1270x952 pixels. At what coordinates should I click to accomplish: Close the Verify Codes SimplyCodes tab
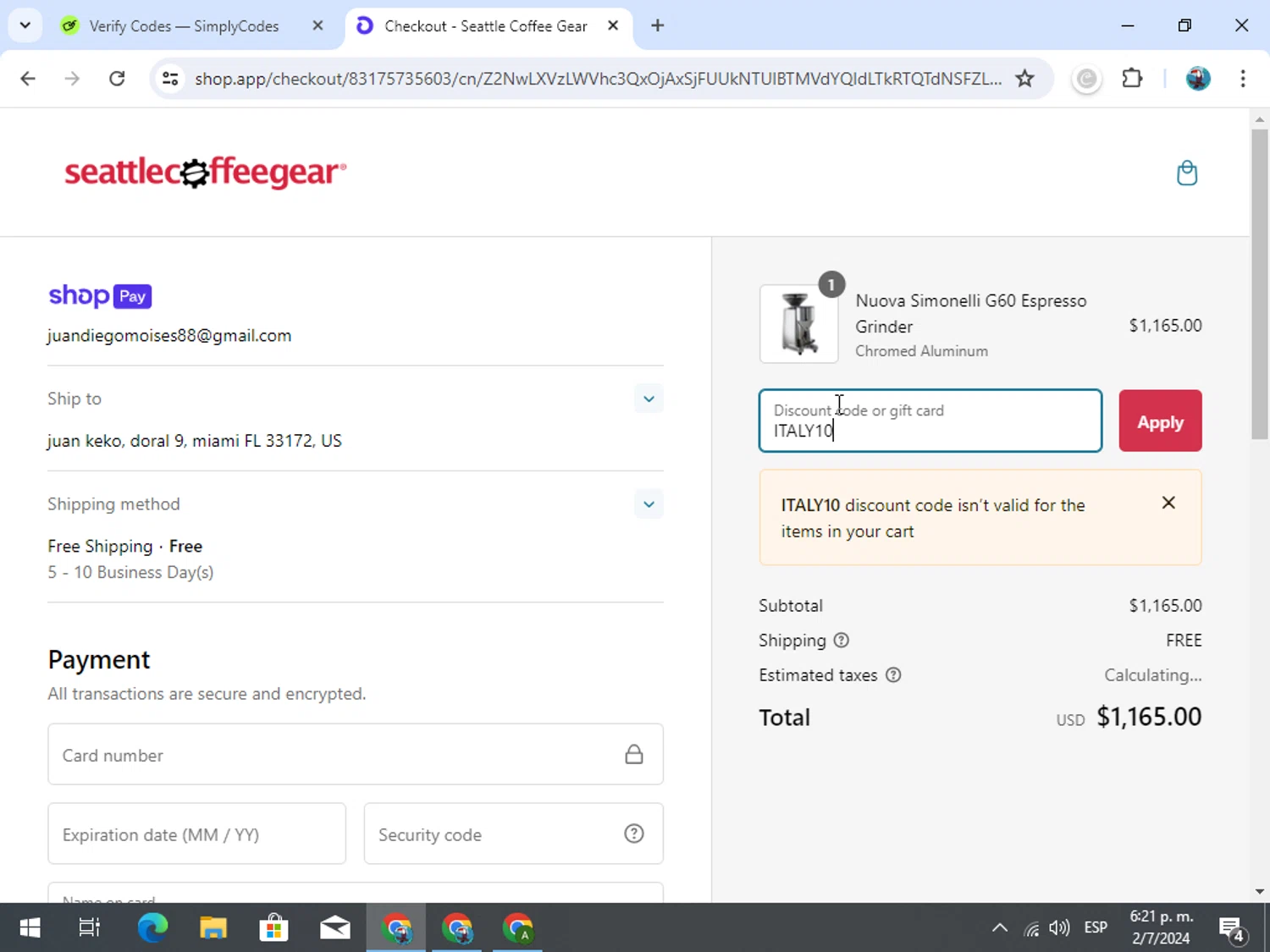[x=317, y=25]
